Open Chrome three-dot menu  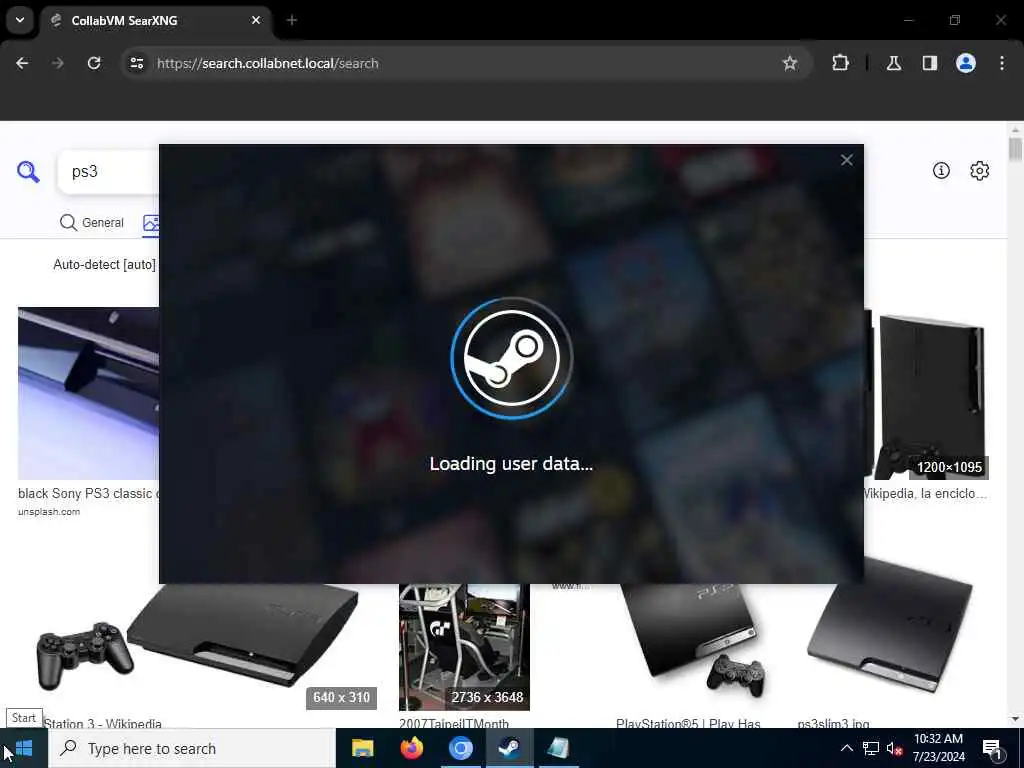coord(1002,63)
